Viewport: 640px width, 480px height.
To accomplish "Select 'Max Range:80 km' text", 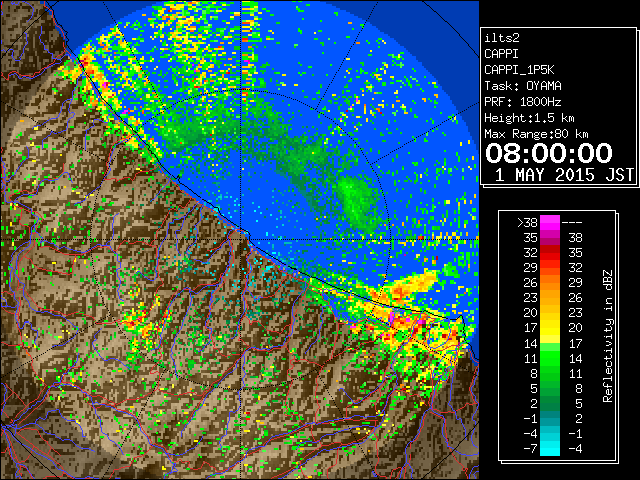I will click(x=536, y=134).
